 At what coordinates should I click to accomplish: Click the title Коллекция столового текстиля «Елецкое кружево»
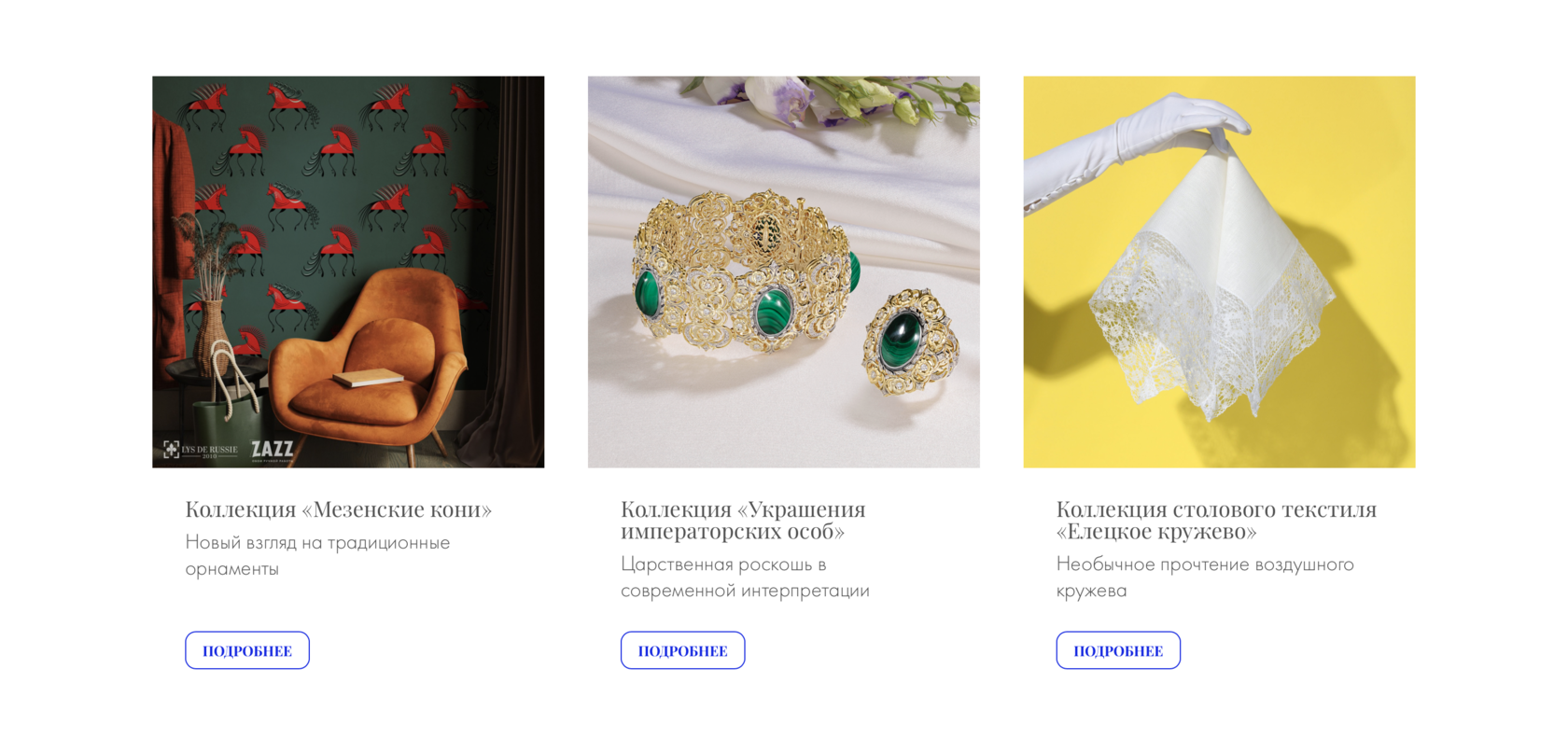pyautogui.click(x=1216, y=520)
